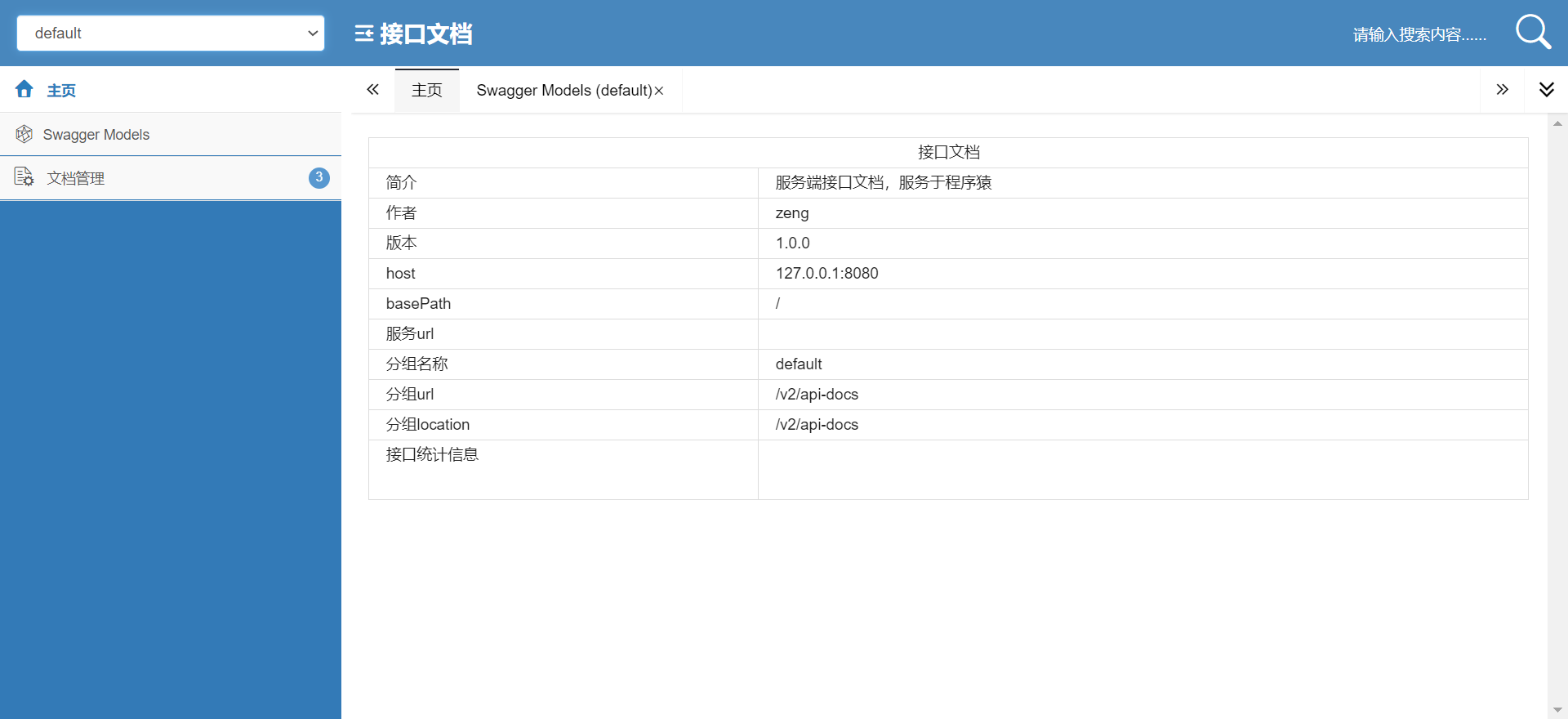Click the group name value default

click(x=799, y=364)
